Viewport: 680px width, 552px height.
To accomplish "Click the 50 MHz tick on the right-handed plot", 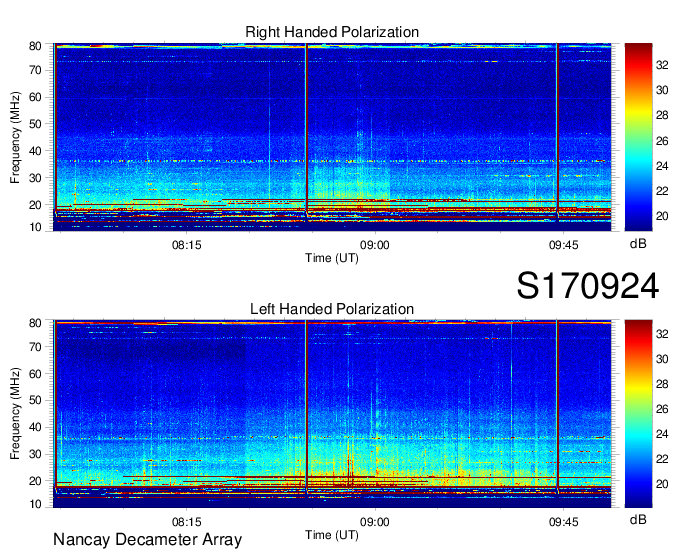I will pos(35,124).
